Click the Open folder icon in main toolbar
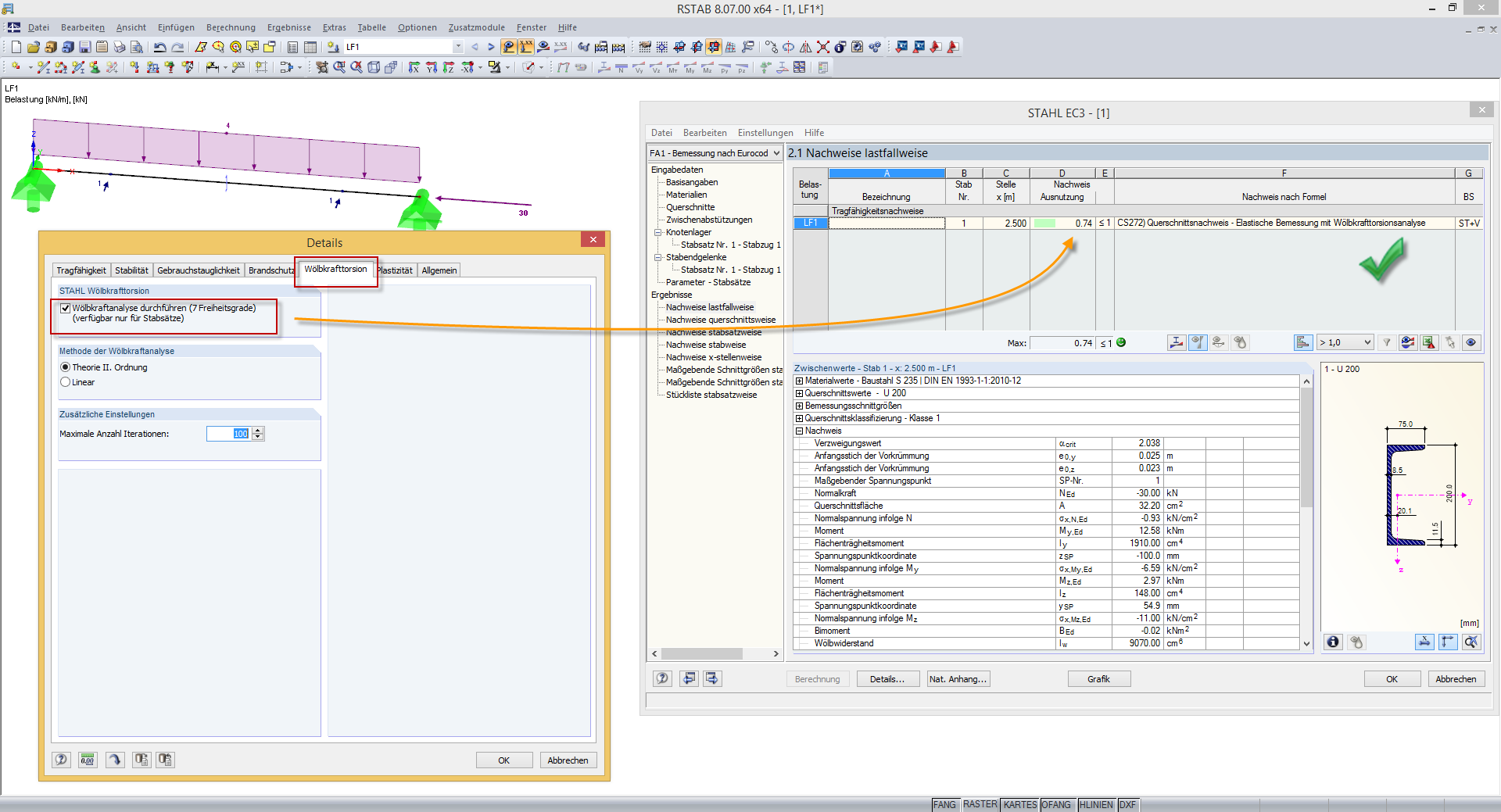 (x=33, y=47)
